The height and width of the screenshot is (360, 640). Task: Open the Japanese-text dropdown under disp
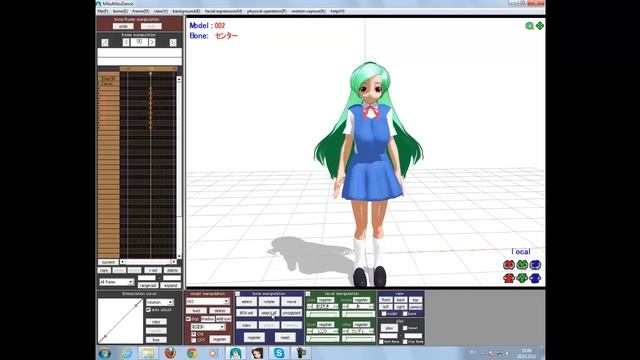click(208, 327)
